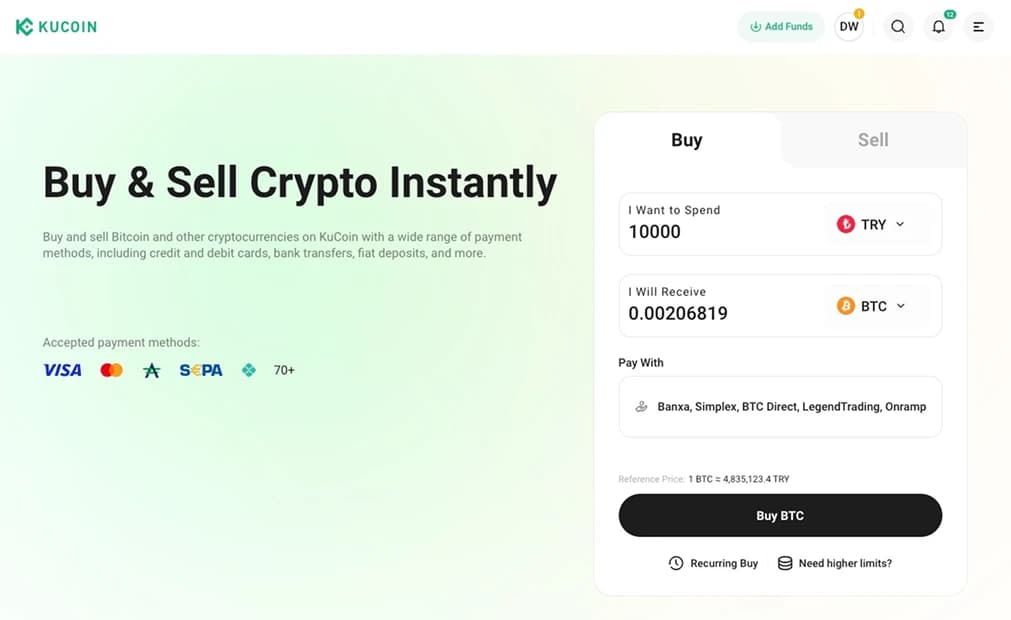
Task: Select the Mastercard payment icon
Action: pyautogui.click(x=111, y=370)
